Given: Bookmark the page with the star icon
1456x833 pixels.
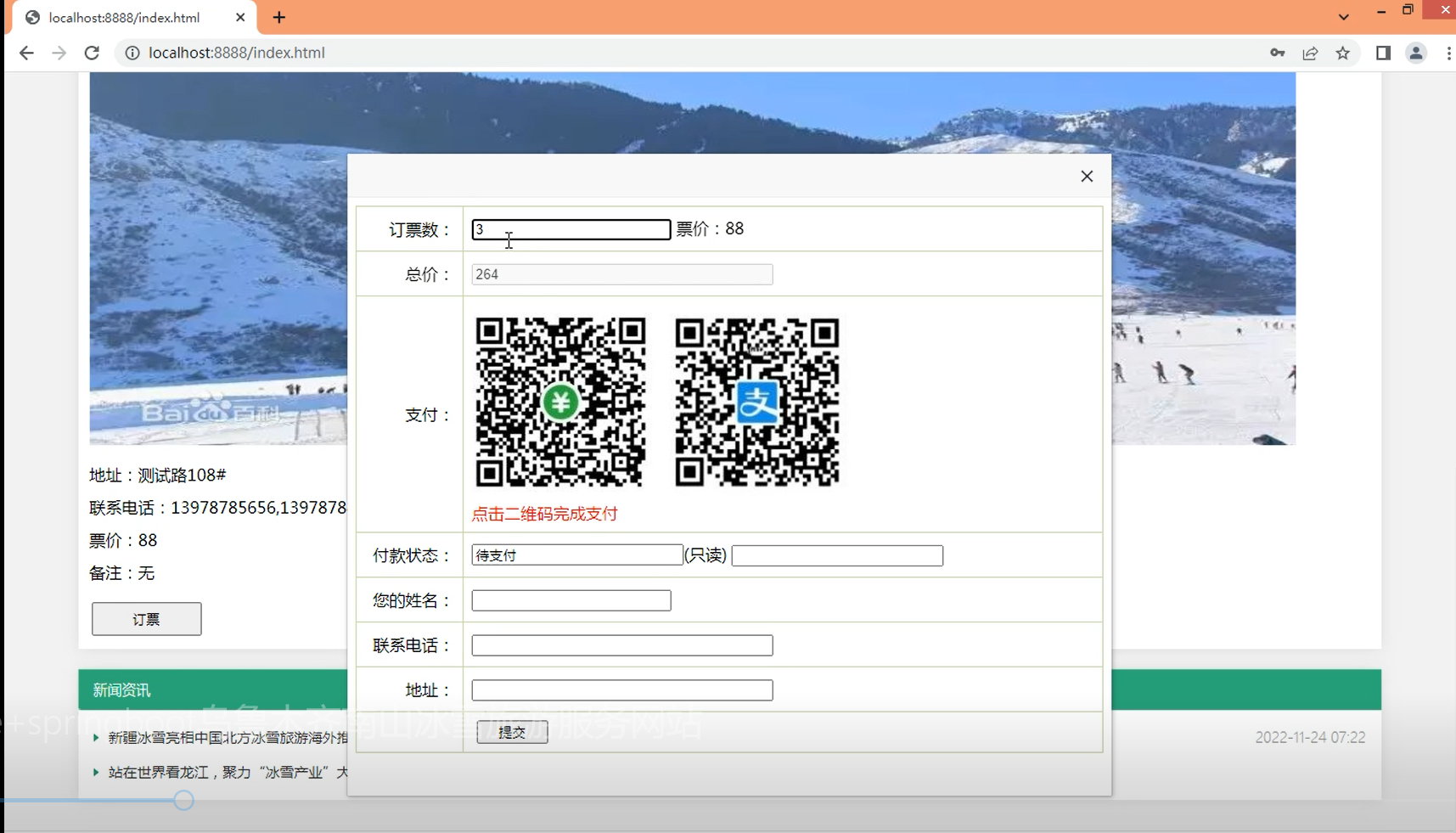Looking at the screenshot, I should 1343,53.
